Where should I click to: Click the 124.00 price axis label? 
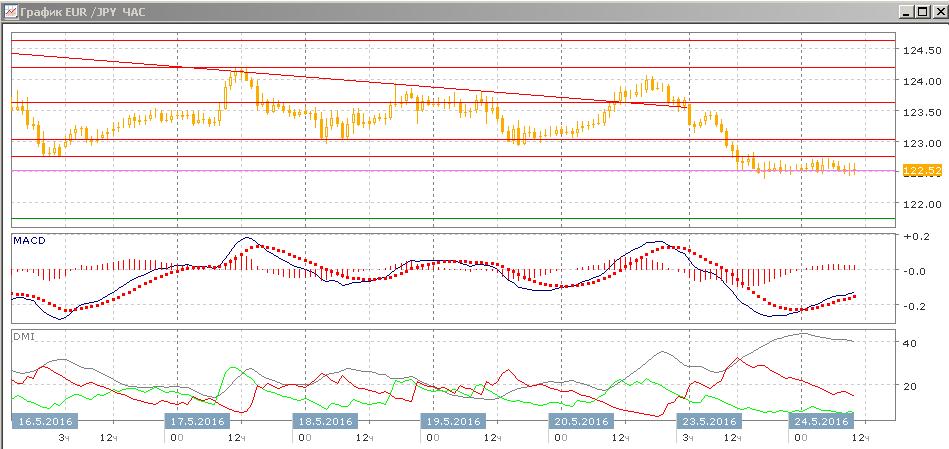pyautogui.click(x=920, y=81)
